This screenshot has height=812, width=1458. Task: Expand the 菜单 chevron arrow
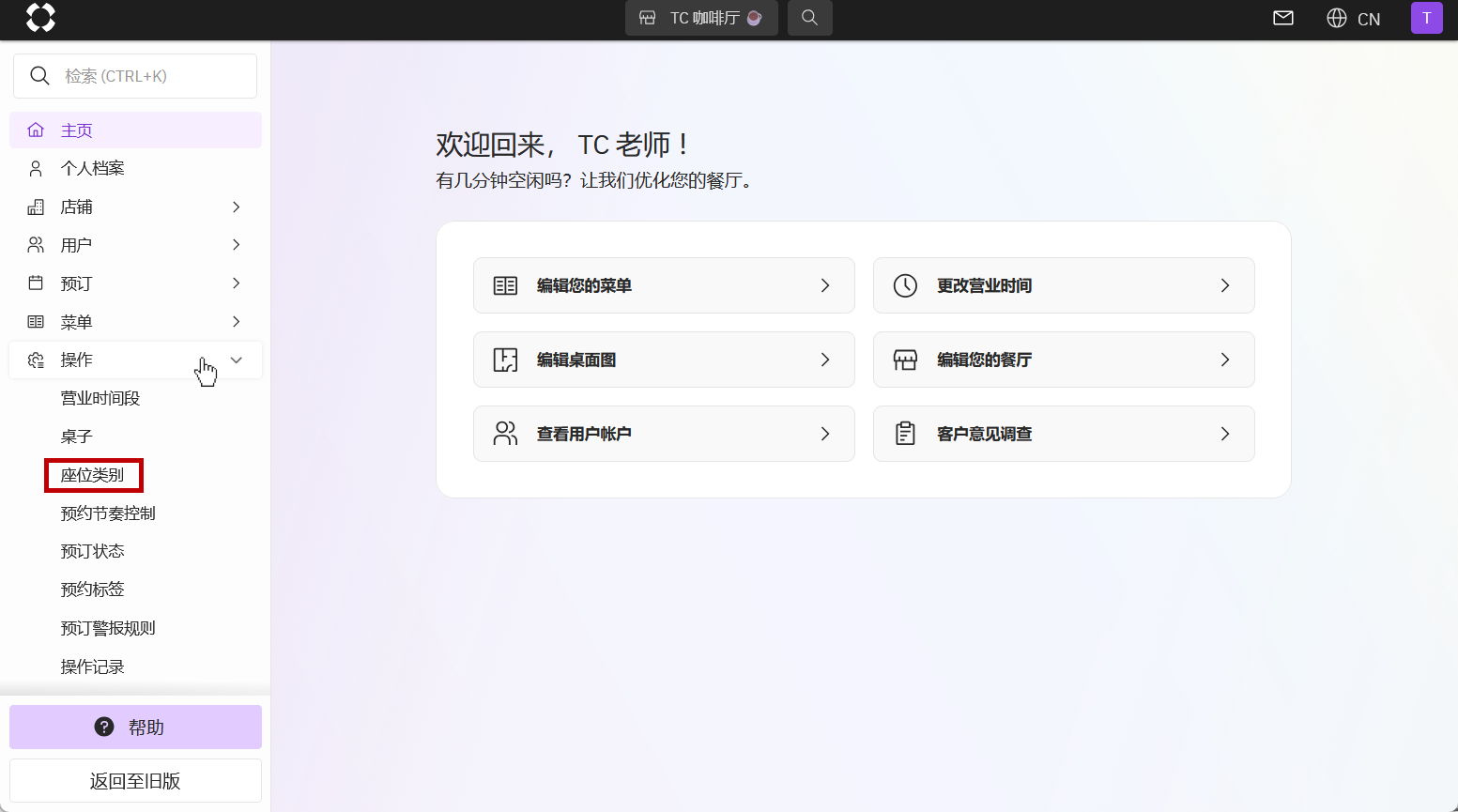(x=237, y=322)
